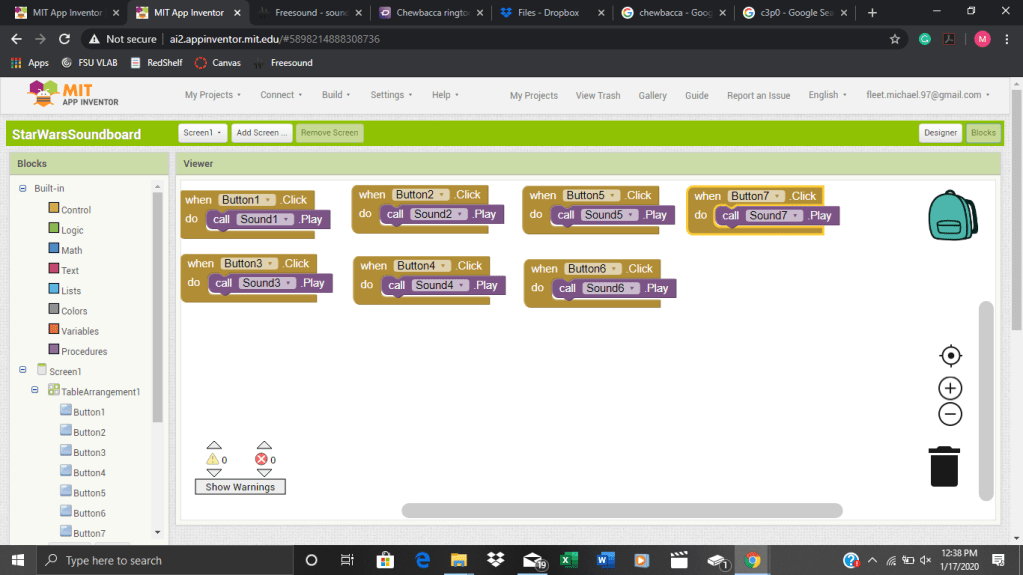Collapse the Built-in blocks tree
The height and width of the screenshot is (575, 1023).
pos(23,188)
